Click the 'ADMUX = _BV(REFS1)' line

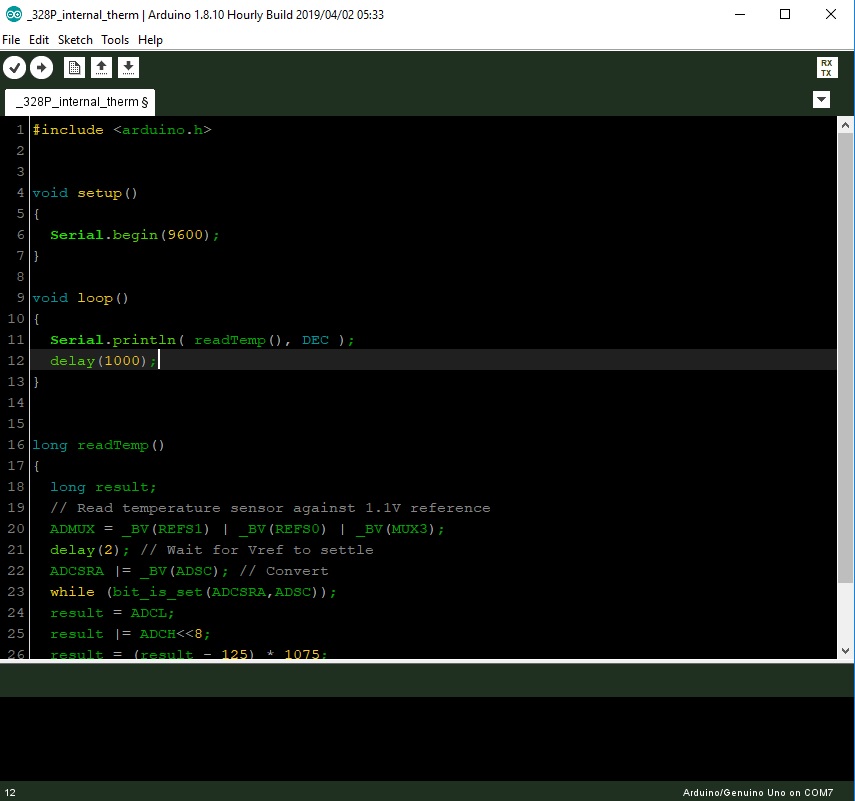pyautogui.click(x=247, y=529)
